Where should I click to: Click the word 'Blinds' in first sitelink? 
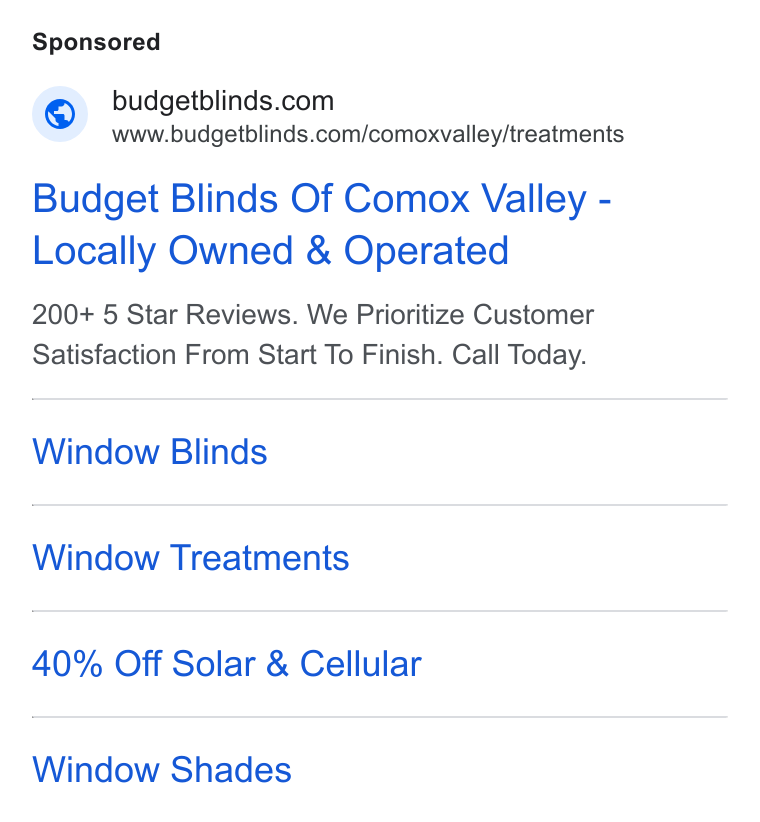pyautogui.click(x=219, y=451)
